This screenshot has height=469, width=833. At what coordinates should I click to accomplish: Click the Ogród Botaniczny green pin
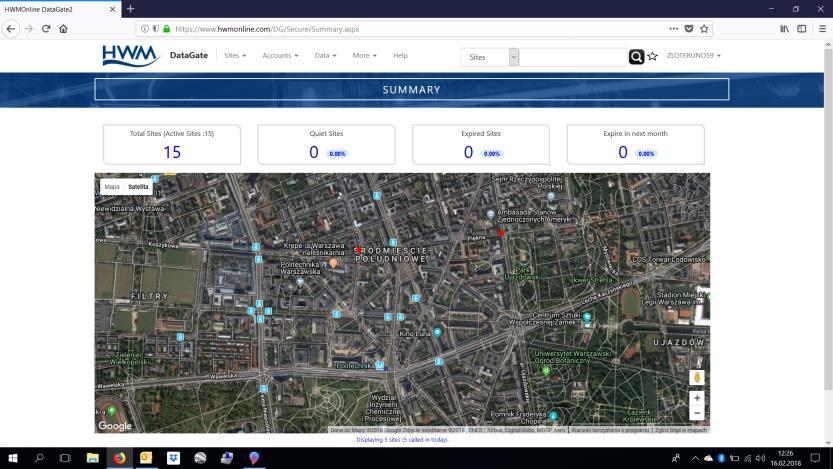(546, 371)
